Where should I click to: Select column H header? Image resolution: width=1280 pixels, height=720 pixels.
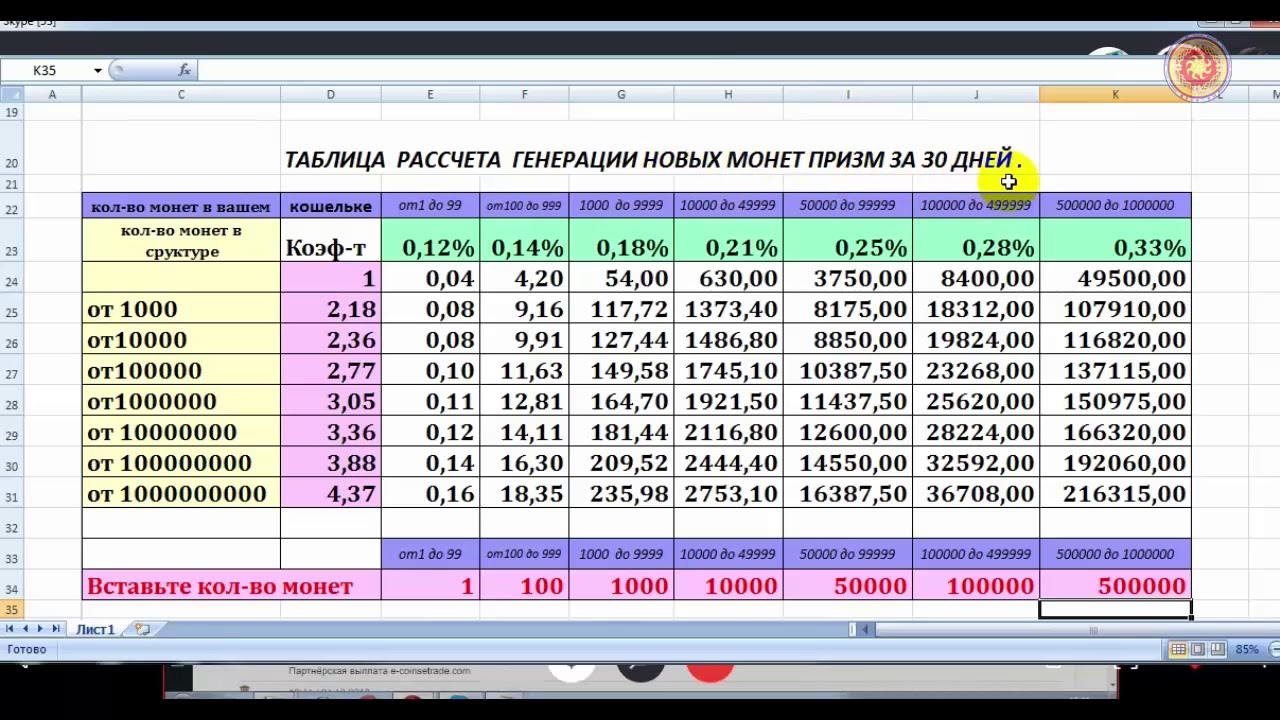click(728, 94)
